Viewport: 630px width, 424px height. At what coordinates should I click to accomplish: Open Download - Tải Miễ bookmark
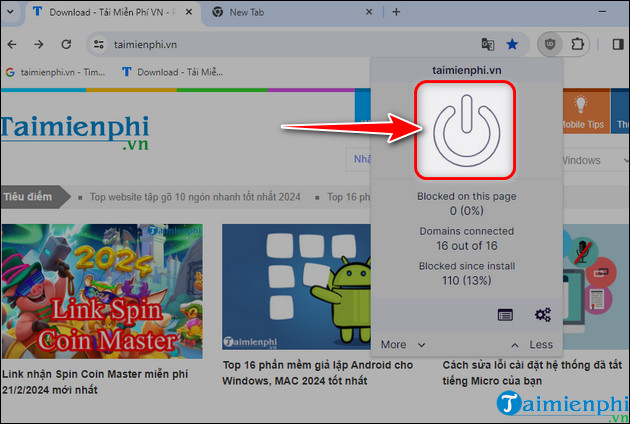point(173,72)
